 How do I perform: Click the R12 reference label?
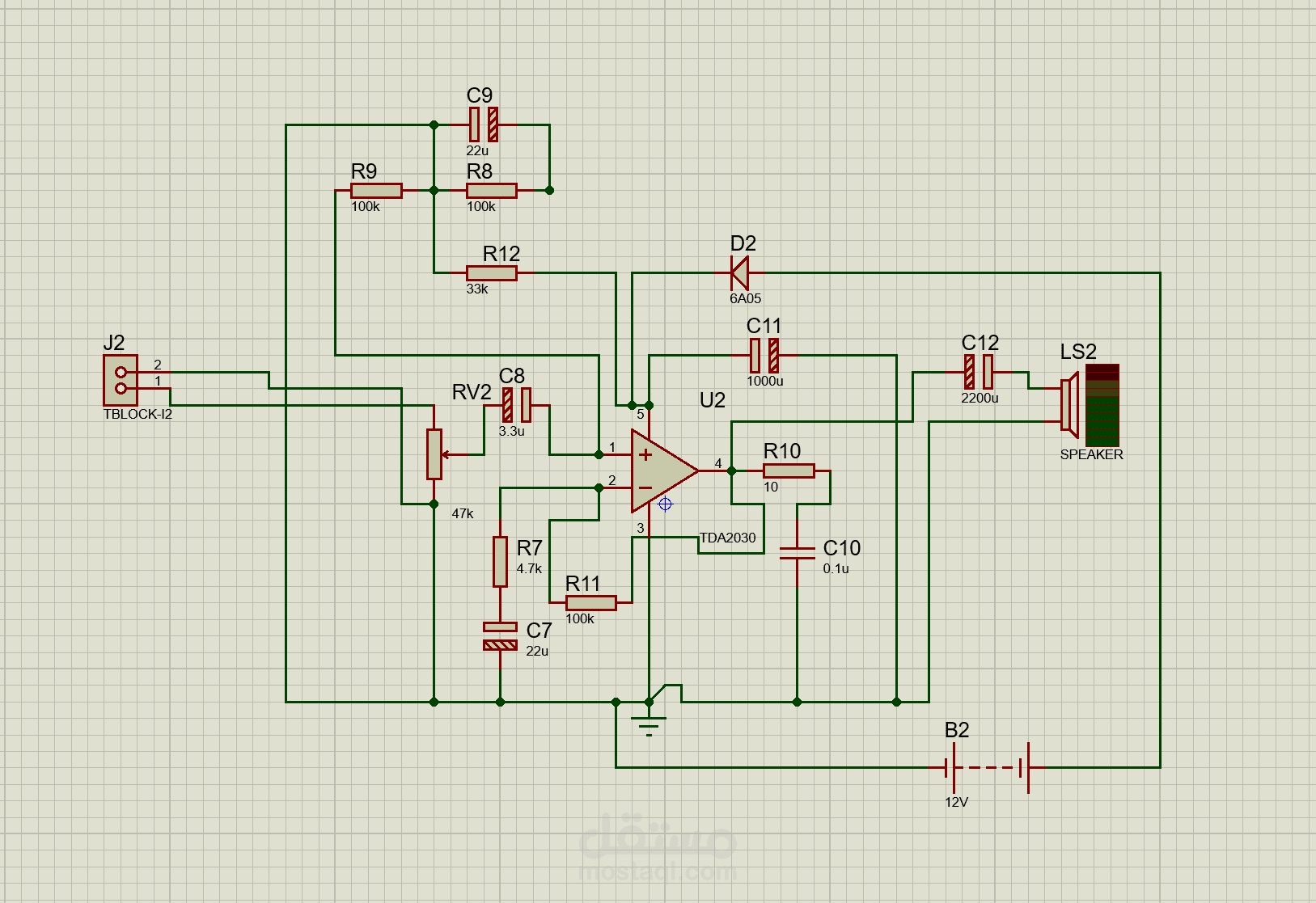click(501, 254)
